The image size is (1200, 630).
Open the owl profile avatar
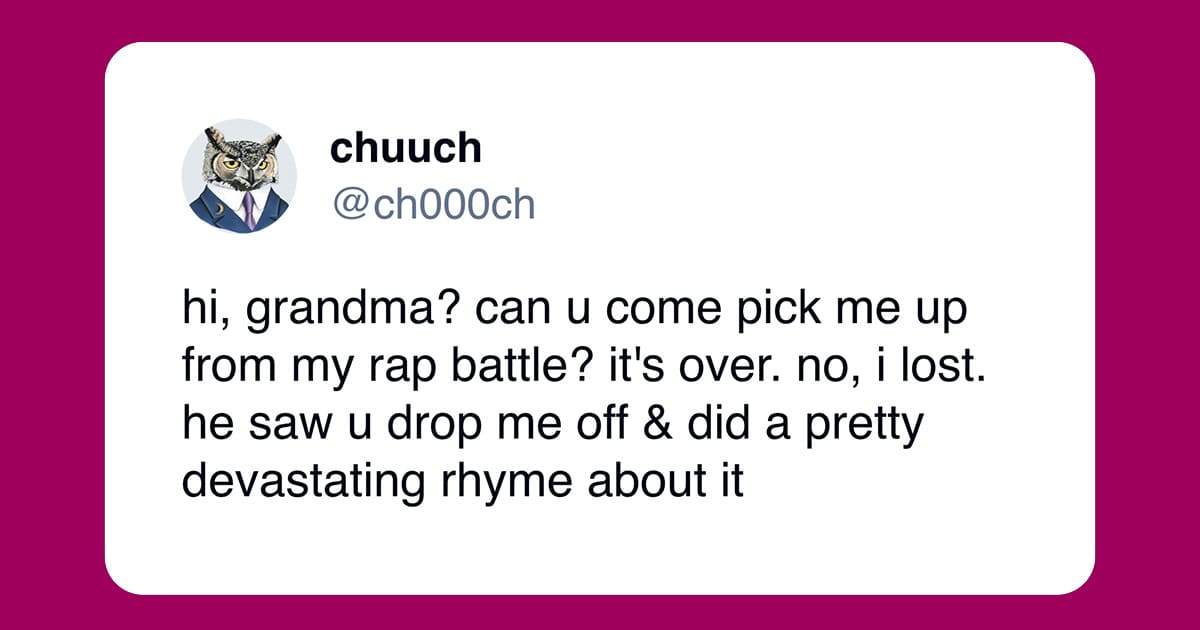pos(239,176)
